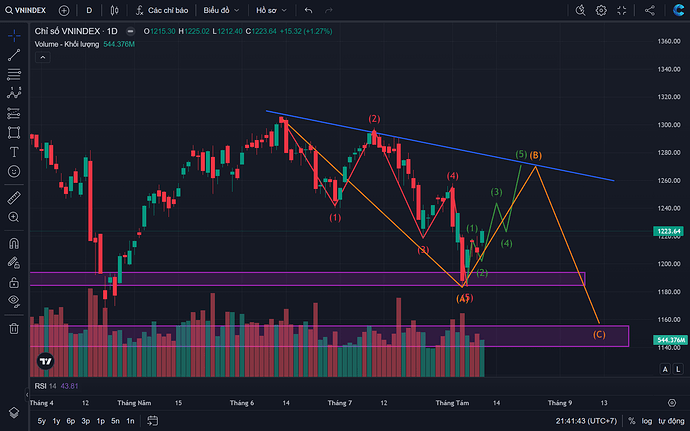The width and height of the screenshot is (690, 431).
Task: Open Các chỉ báo indicators menu
Action: (162, 10)
